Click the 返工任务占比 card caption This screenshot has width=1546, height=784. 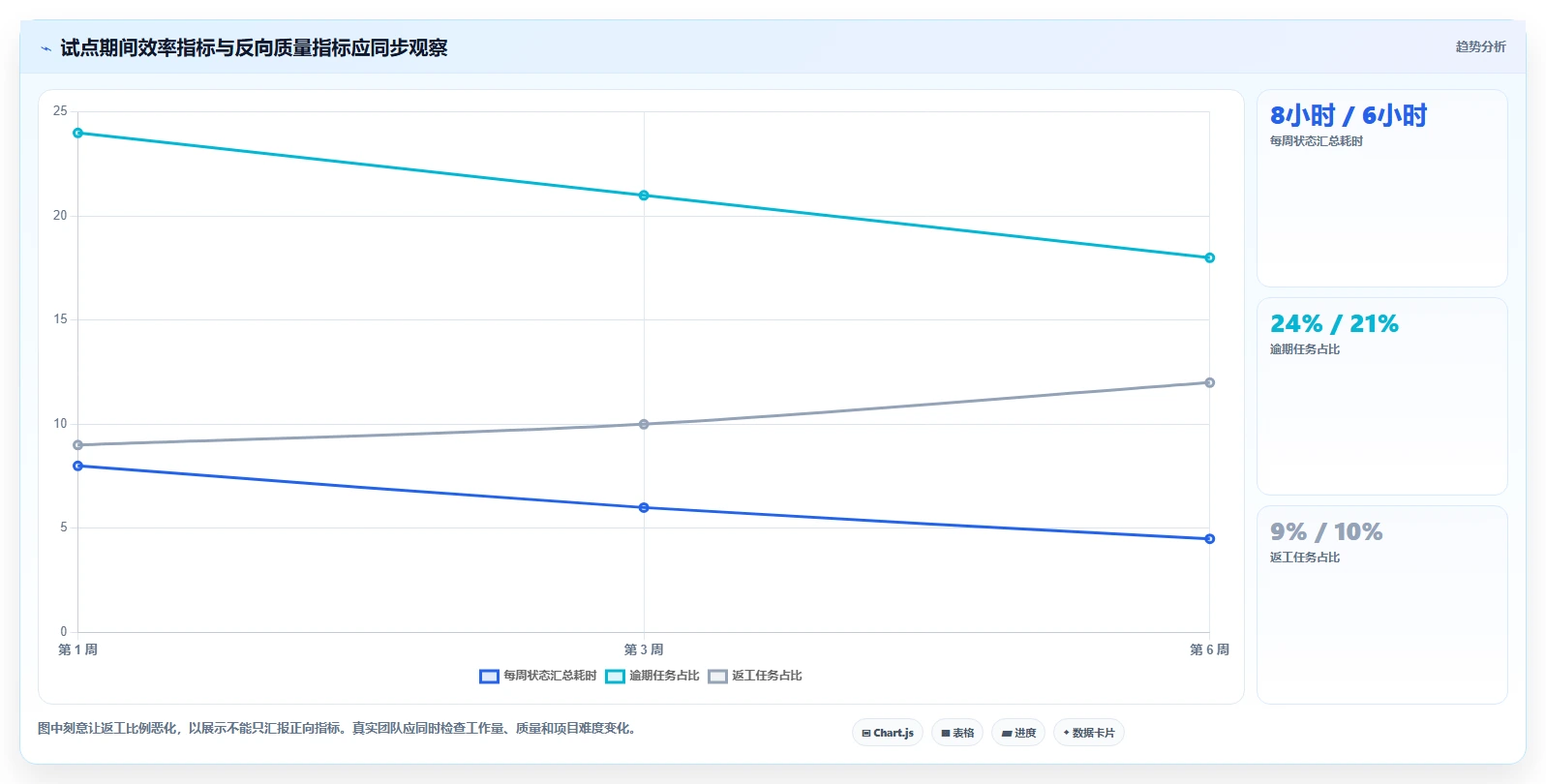click(1305, 558)
